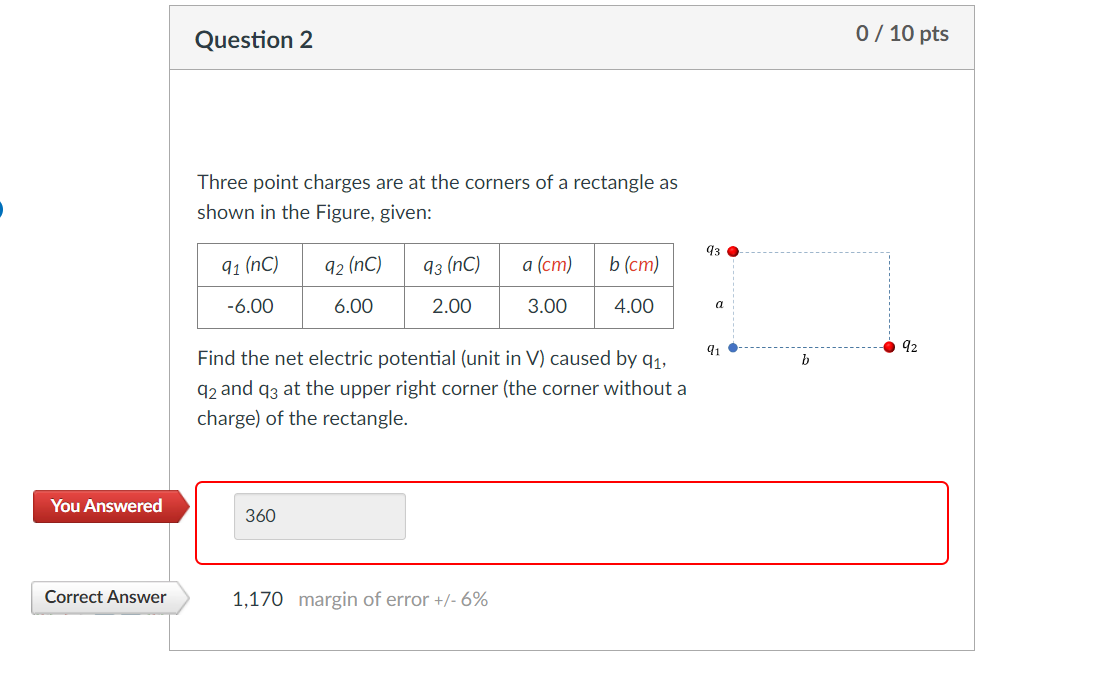The width and height of the screenshot is (1110, 675).
Task: Click the 0 / 10 pts score label
Action: 903,33
